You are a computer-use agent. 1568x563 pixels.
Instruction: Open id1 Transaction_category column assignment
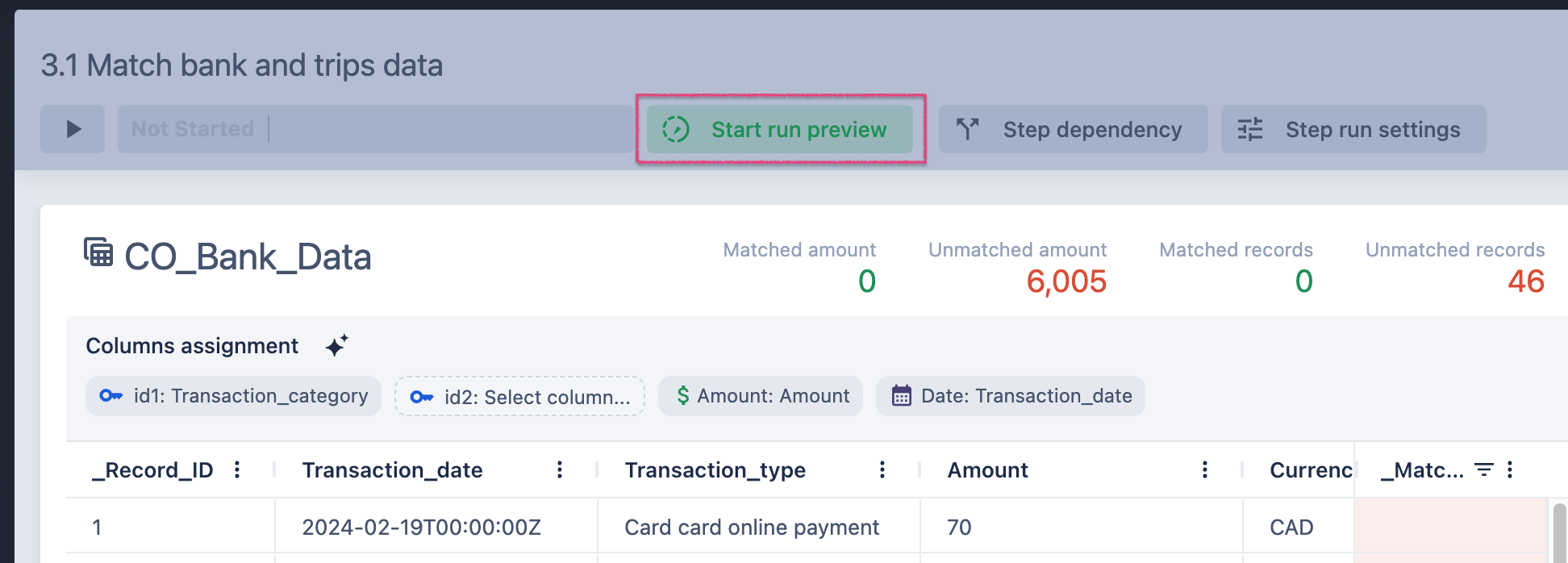point(233,396)
